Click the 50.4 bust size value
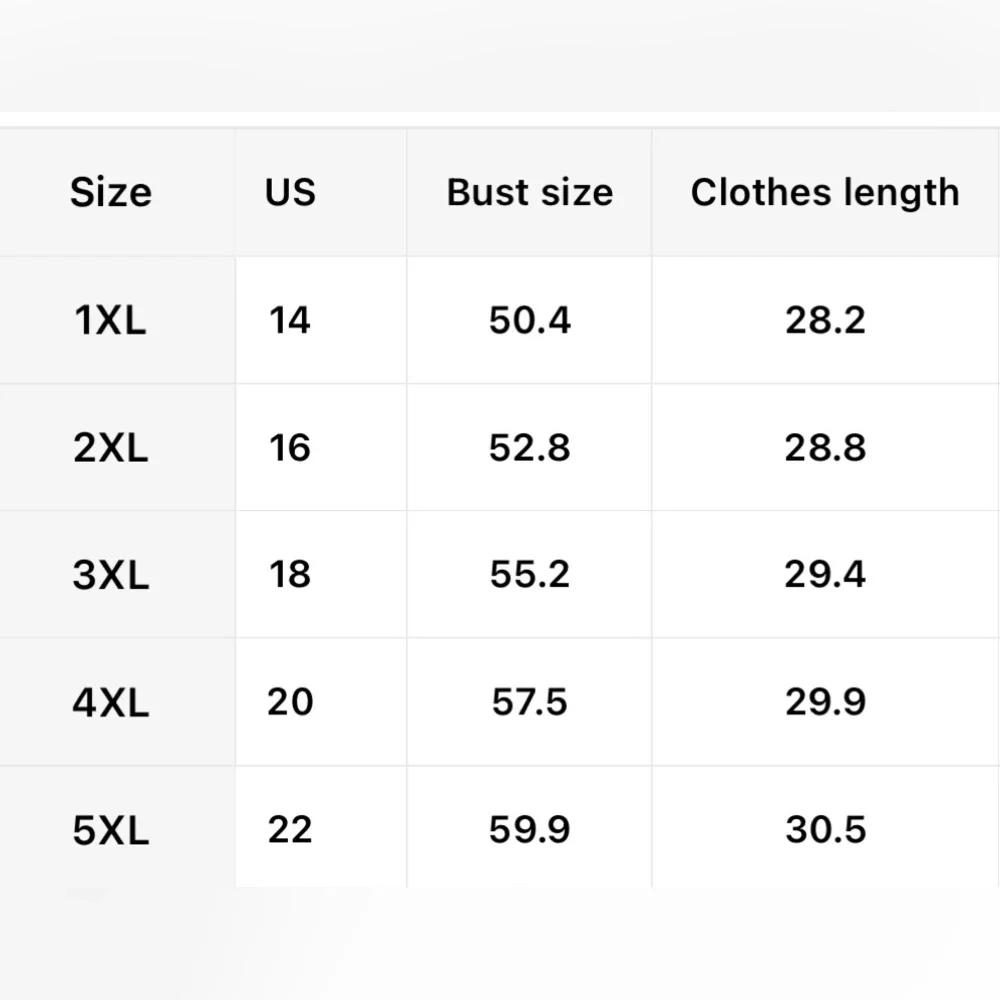This screenshot has height=1000, width=1000. 529,321
